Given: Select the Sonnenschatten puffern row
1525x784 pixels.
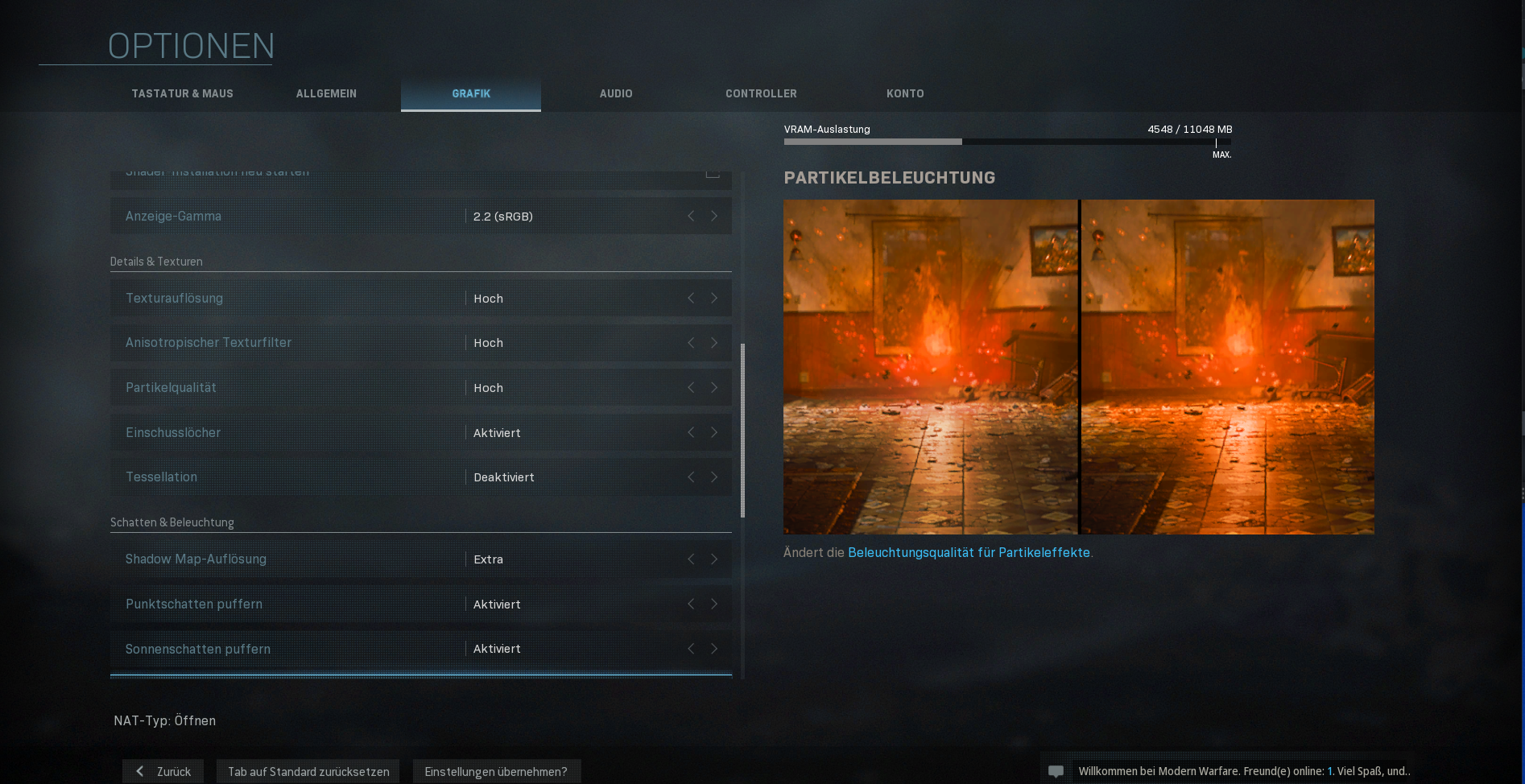Looking at the screenshot, I should 421,649.
